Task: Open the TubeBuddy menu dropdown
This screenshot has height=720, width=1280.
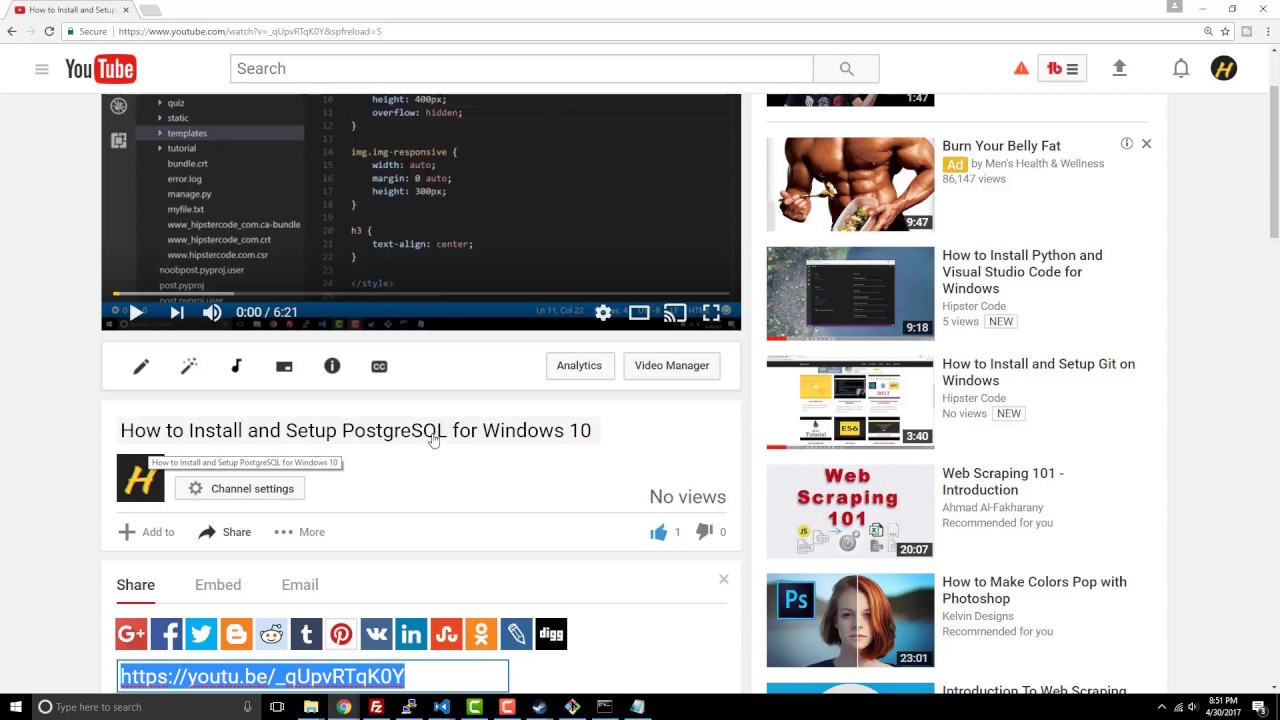Action: point(1062,69)
